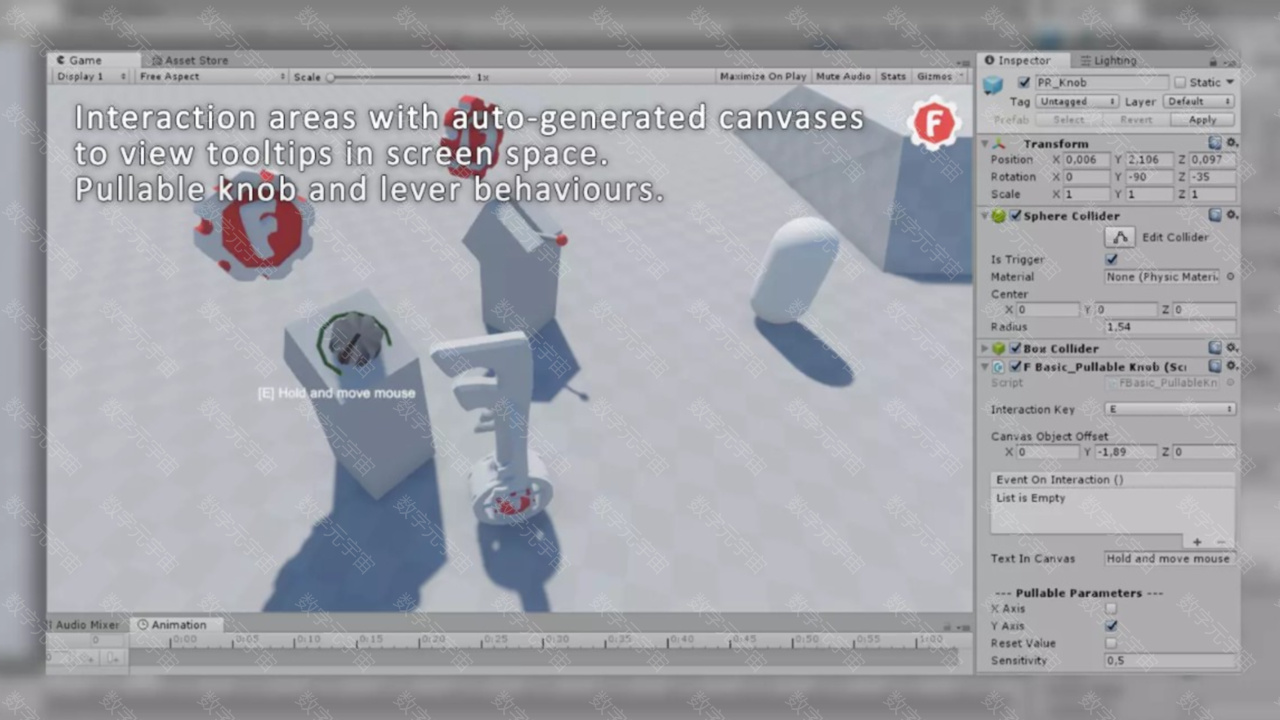Enable the X Axis checkbox
Image resolution: width=1280 pixels, height=720 pixels.
[1111, 608]
